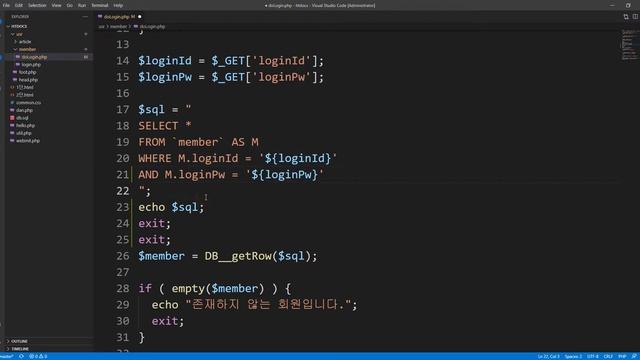This screenshot has width=640, height=360.
Task: Synchronize changes via status bar sync icon
Action: click(21, 356)
